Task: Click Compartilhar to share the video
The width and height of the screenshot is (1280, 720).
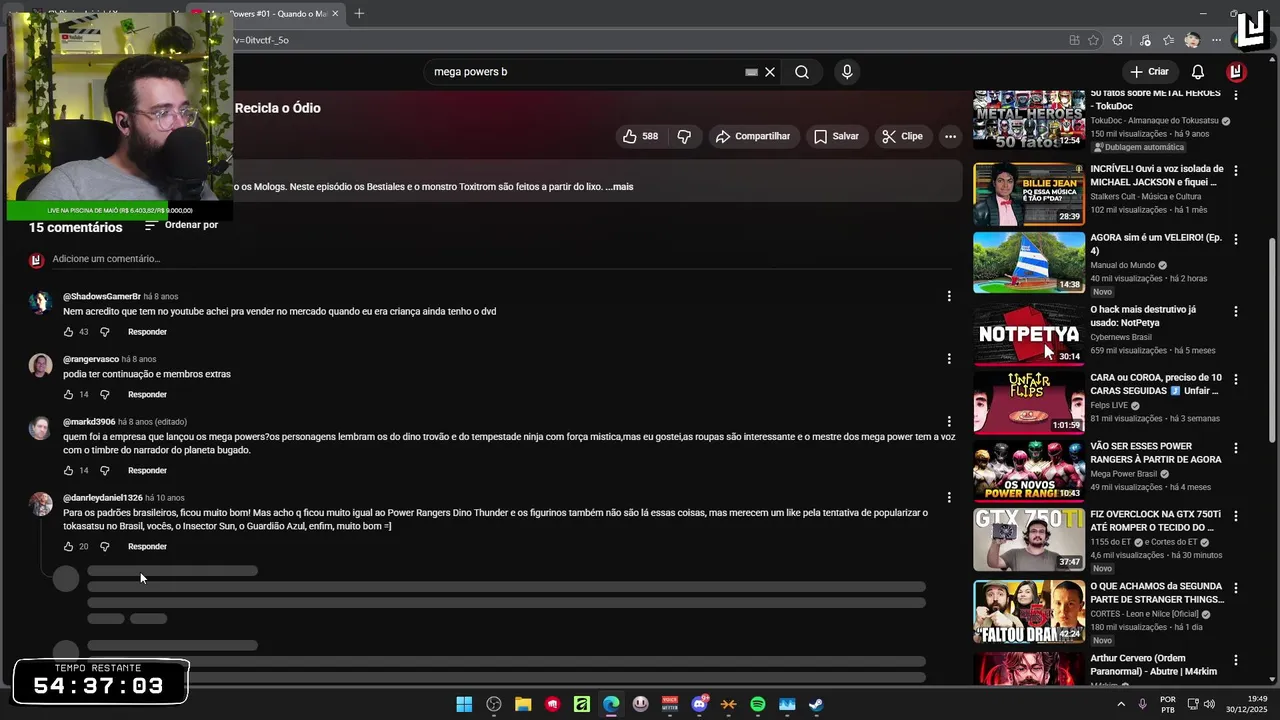Action: click(754, 136)
